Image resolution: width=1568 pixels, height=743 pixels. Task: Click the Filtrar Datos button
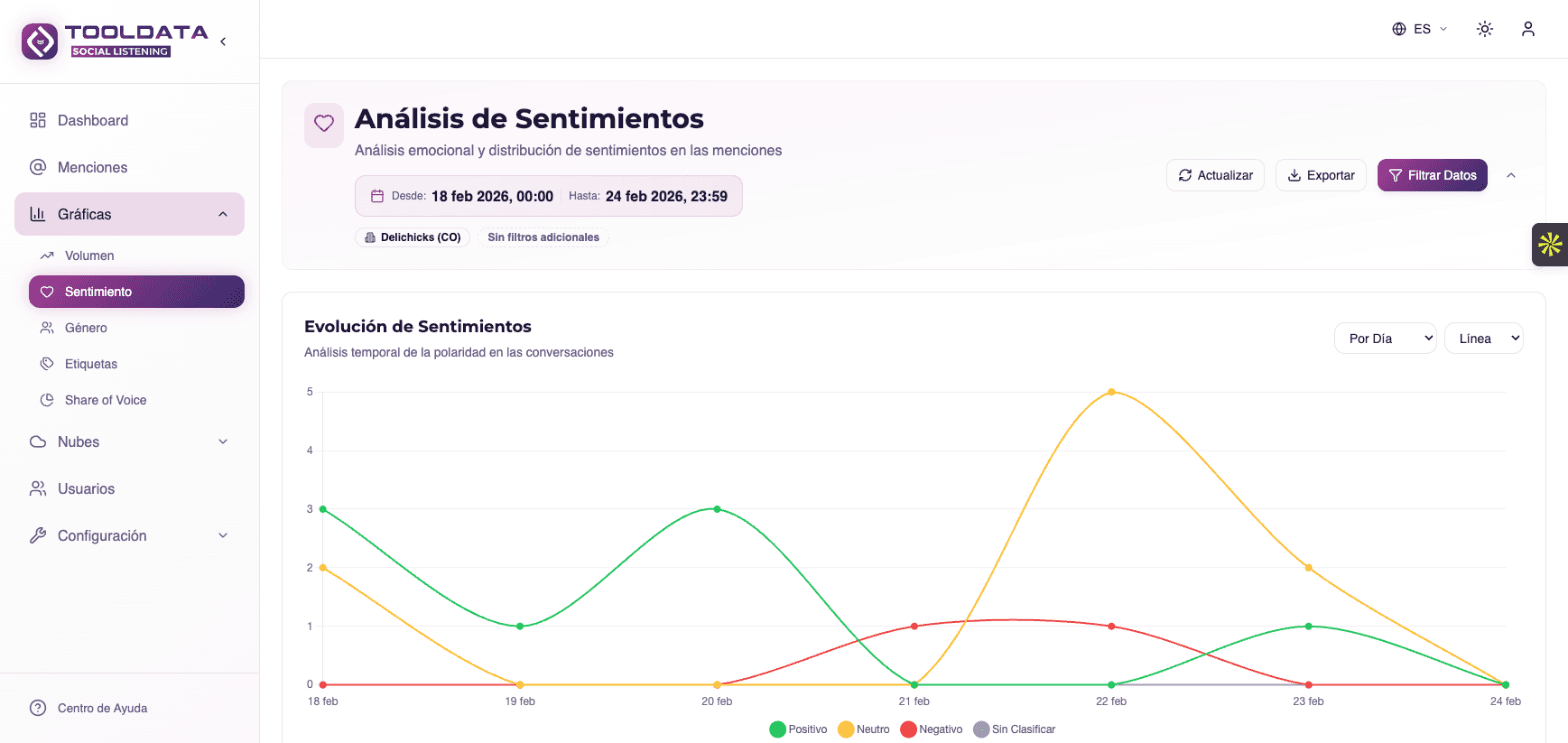(x=1432, y=175)
